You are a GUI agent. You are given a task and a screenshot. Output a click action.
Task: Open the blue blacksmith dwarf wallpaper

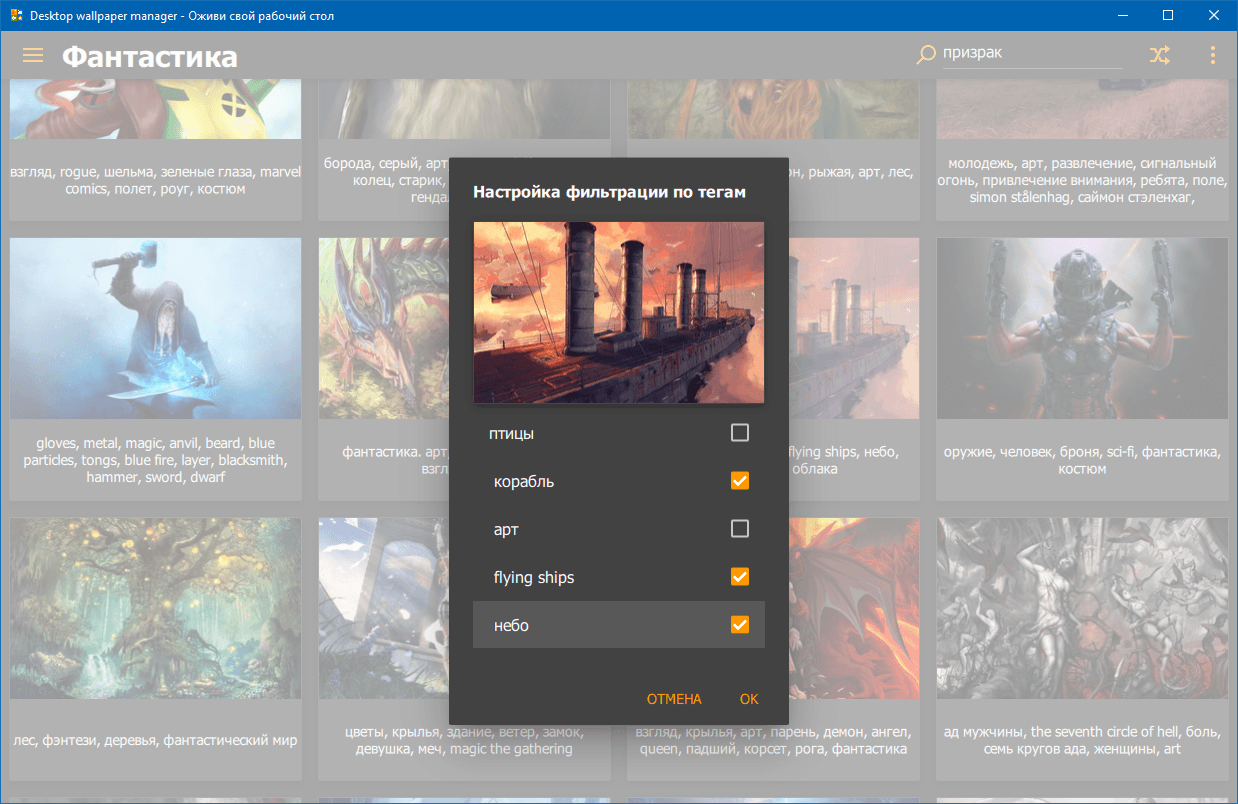click(156, 328)
